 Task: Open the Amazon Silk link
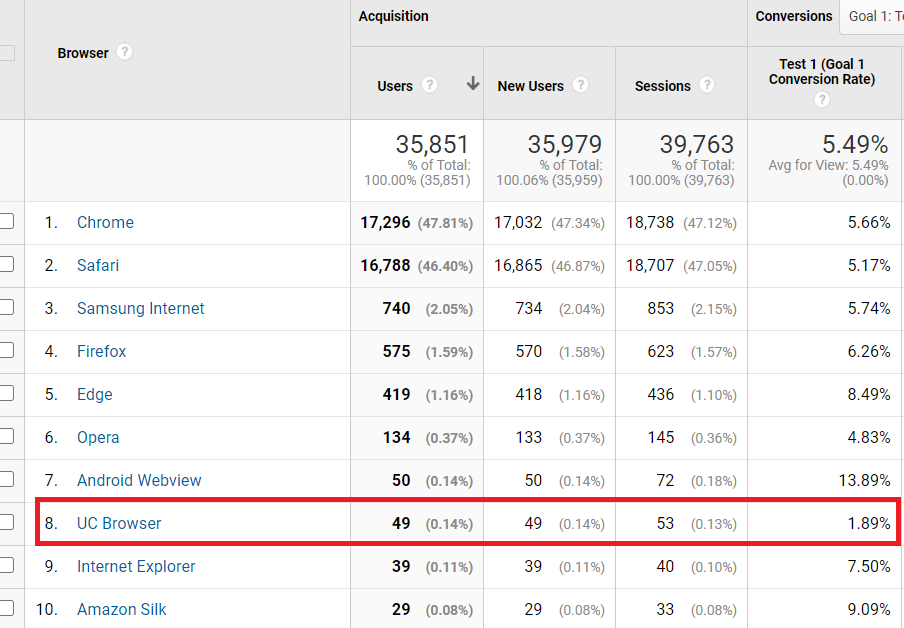122,610
